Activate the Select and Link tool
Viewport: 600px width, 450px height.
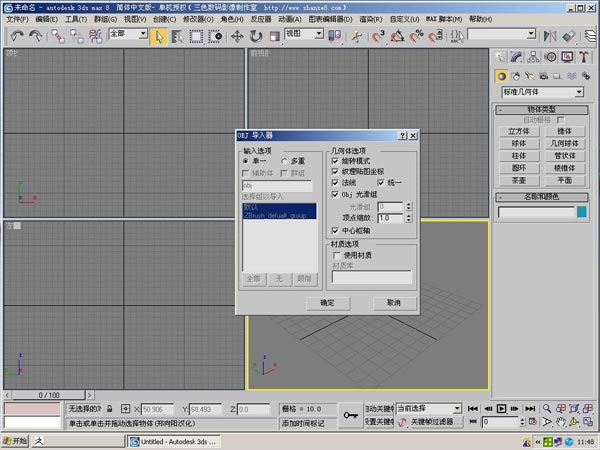[58, 36]
